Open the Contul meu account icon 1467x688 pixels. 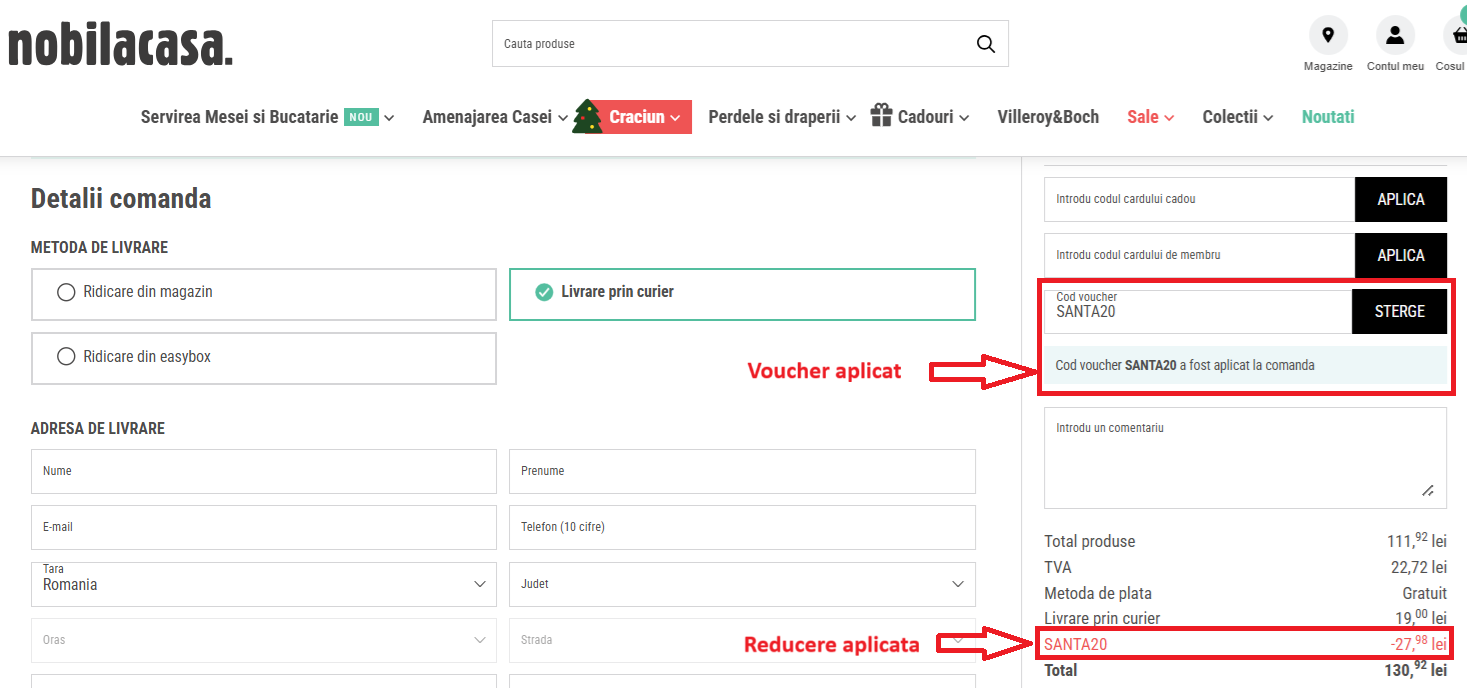pos(1395,36)
